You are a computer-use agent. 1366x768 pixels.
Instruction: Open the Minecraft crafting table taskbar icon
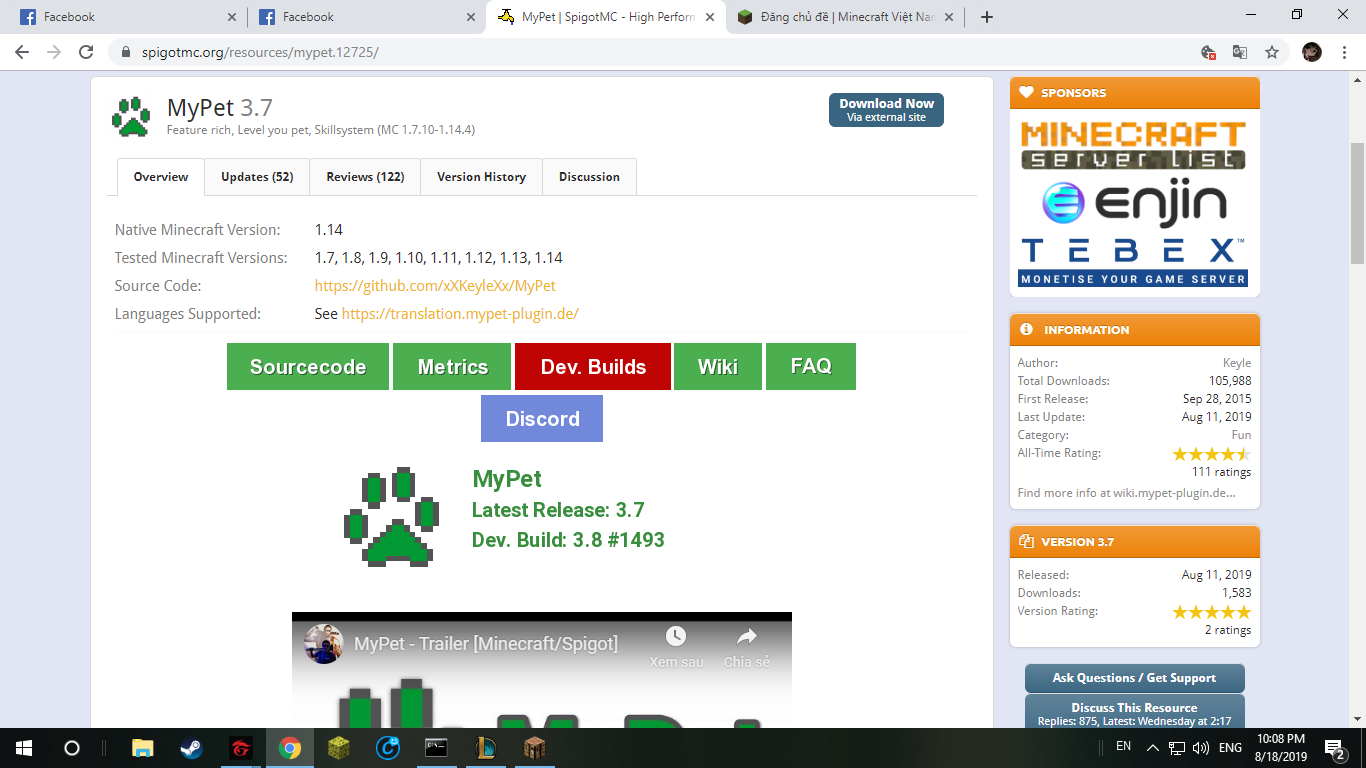click(534, 747)
